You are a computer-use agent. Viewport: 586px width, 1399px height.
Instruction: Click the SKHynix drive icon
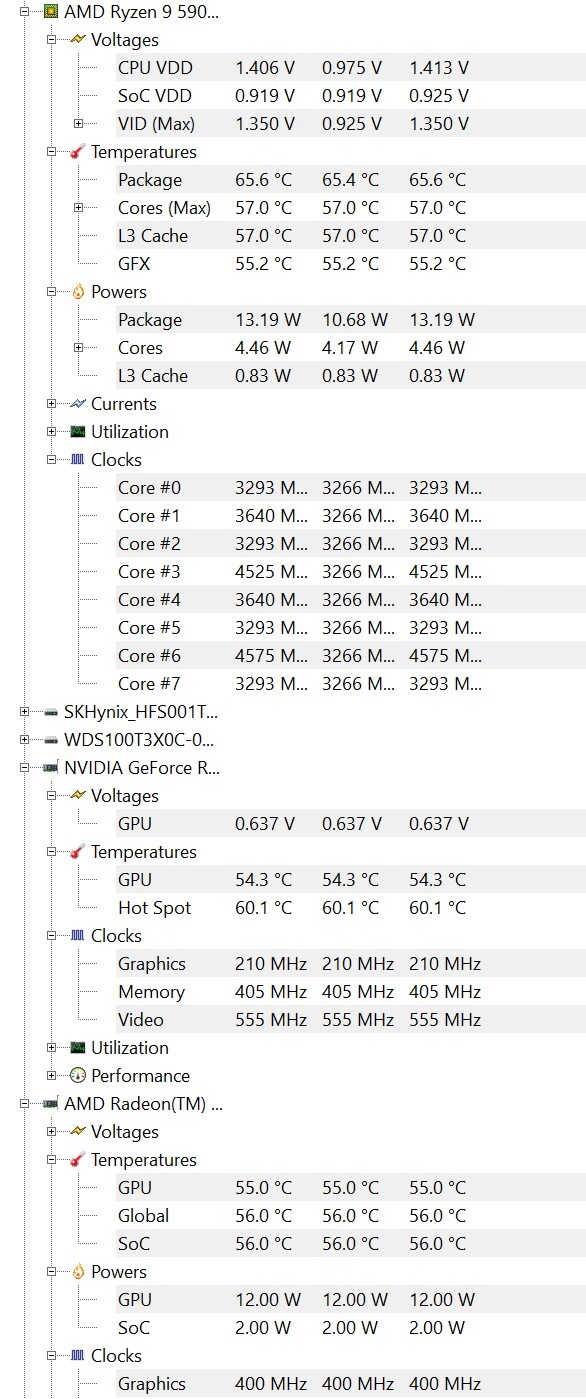[50, 712]
